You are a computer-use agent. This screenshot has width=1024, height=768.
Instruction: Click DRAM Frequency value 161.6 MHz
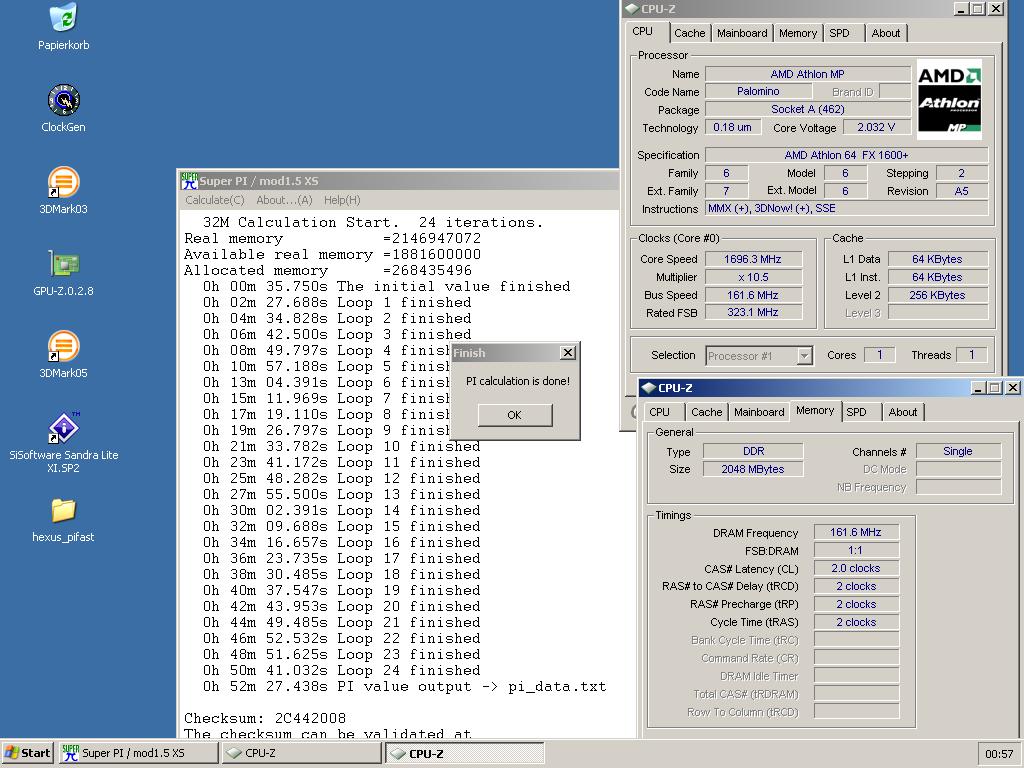856,532
